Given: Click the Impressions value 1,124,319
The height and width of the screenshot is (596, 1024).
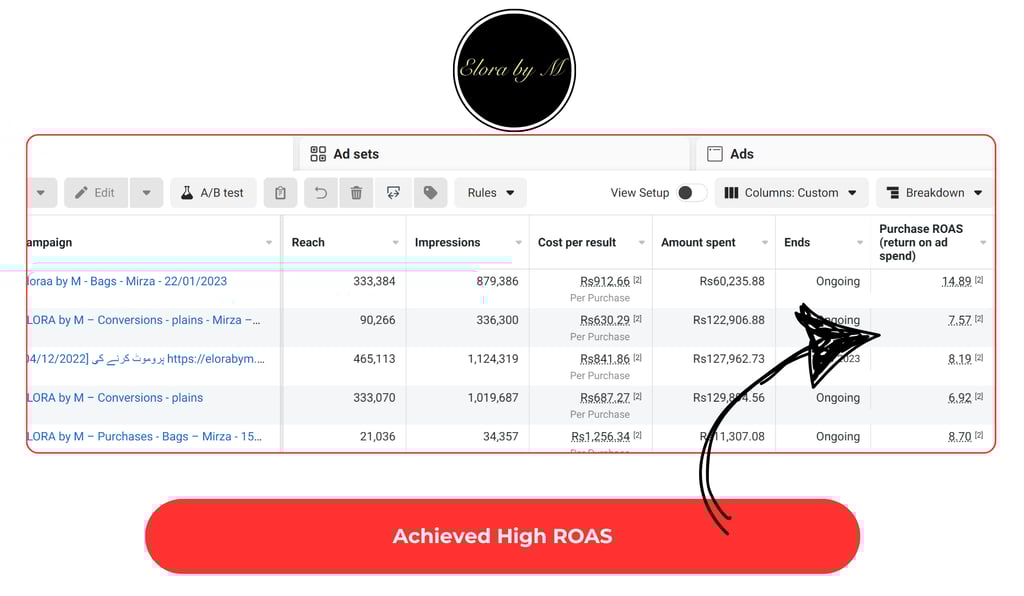Looking at the screenshot, I should 493,358.
